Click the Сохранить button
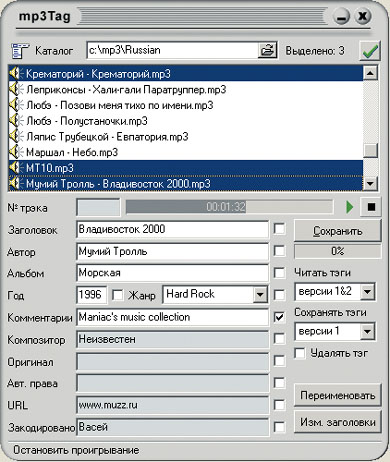Screen dimensions: 390x462 (337, 231)
